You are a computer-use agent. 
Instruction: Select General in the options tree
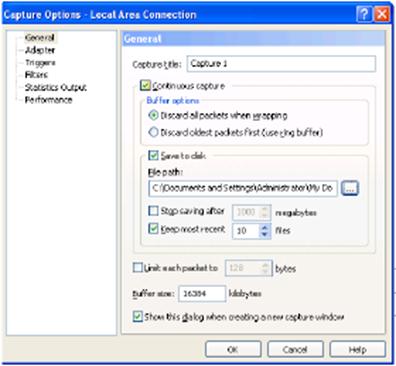point(40,37)
